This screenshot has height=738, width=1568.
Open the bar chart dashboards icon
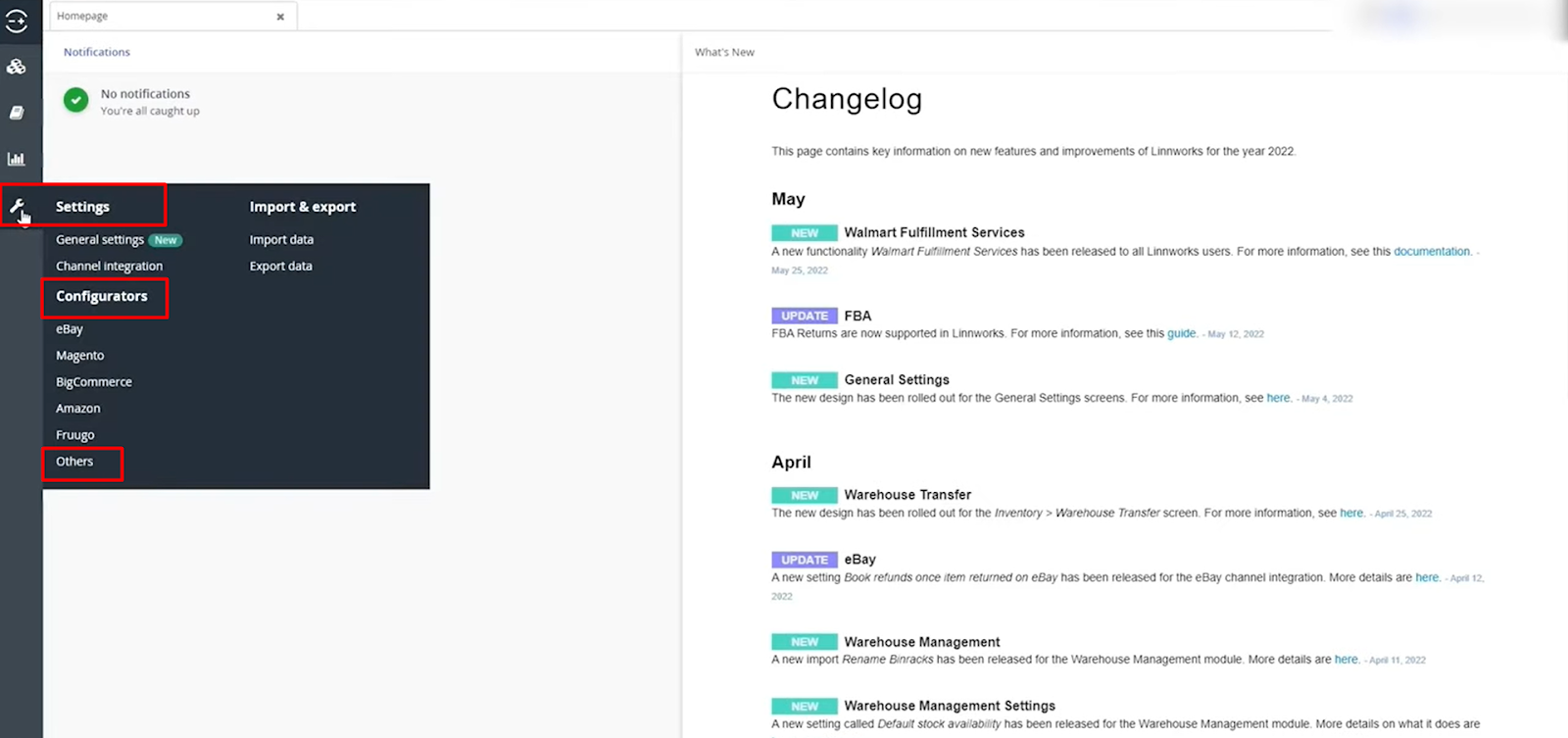[x=17, y=159]
